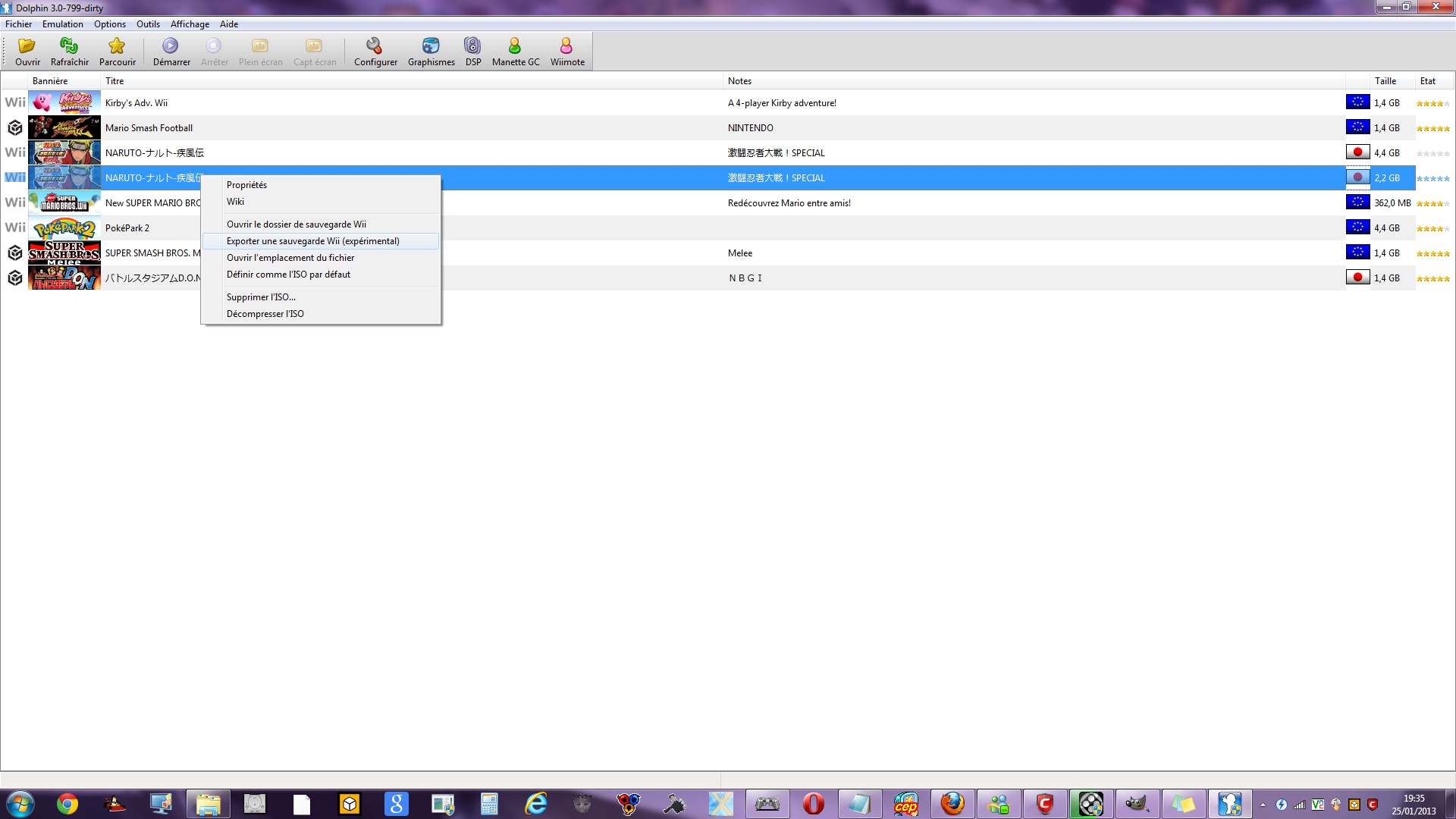The width and height of the screenshot is (1456, 819).
Task: Select the PokéPark 2 banner thumbnail
Action: pyautogui.click(x=64, y=227)
